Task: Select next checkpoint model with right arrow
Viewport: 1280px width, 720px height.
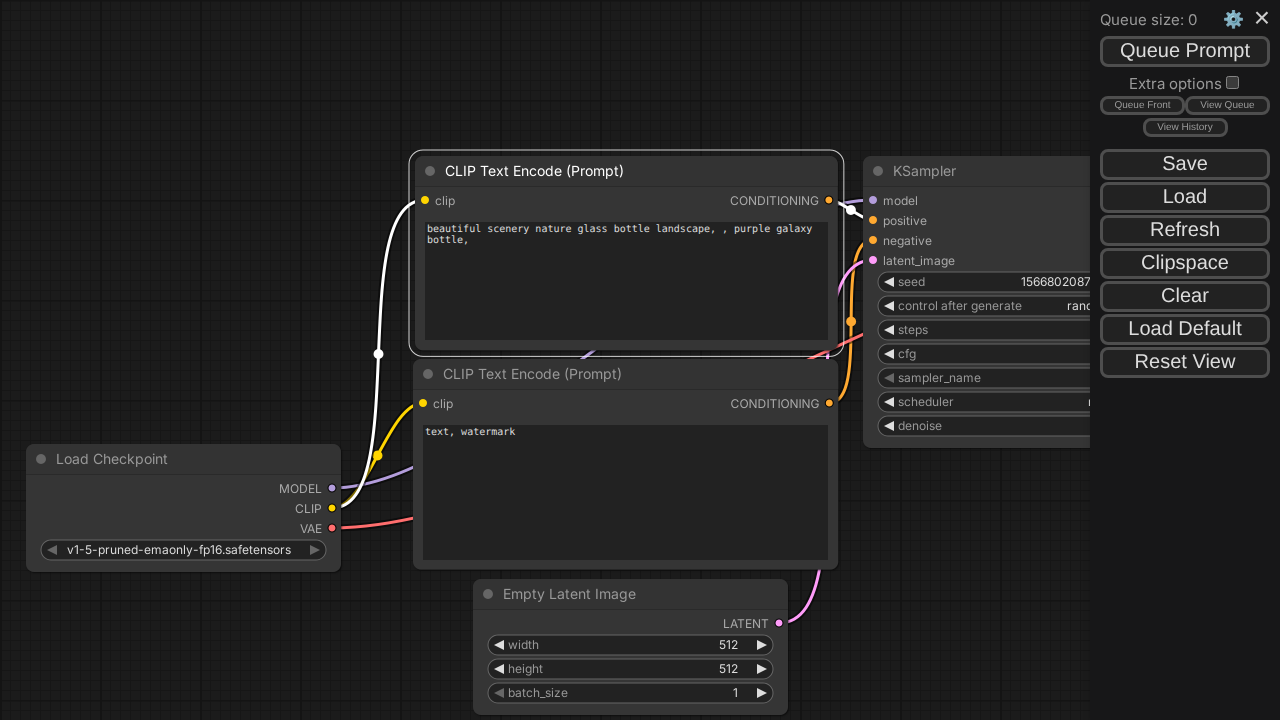Action: click(314, 550)
